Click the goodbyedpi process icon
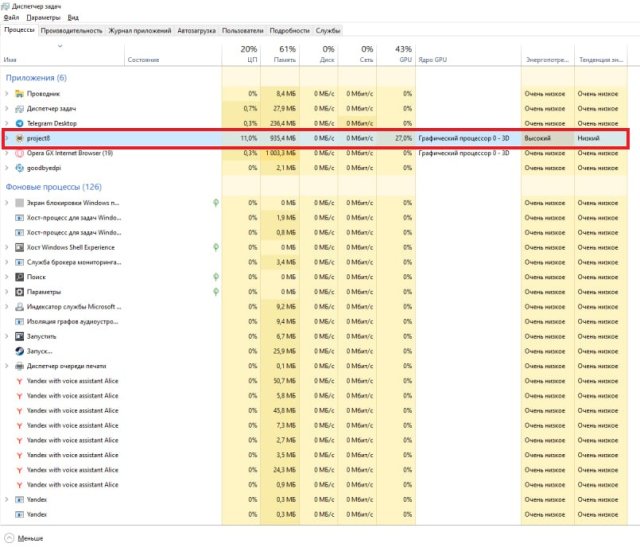640x551 pixels. pyautogui.click(x=19, y=168)
